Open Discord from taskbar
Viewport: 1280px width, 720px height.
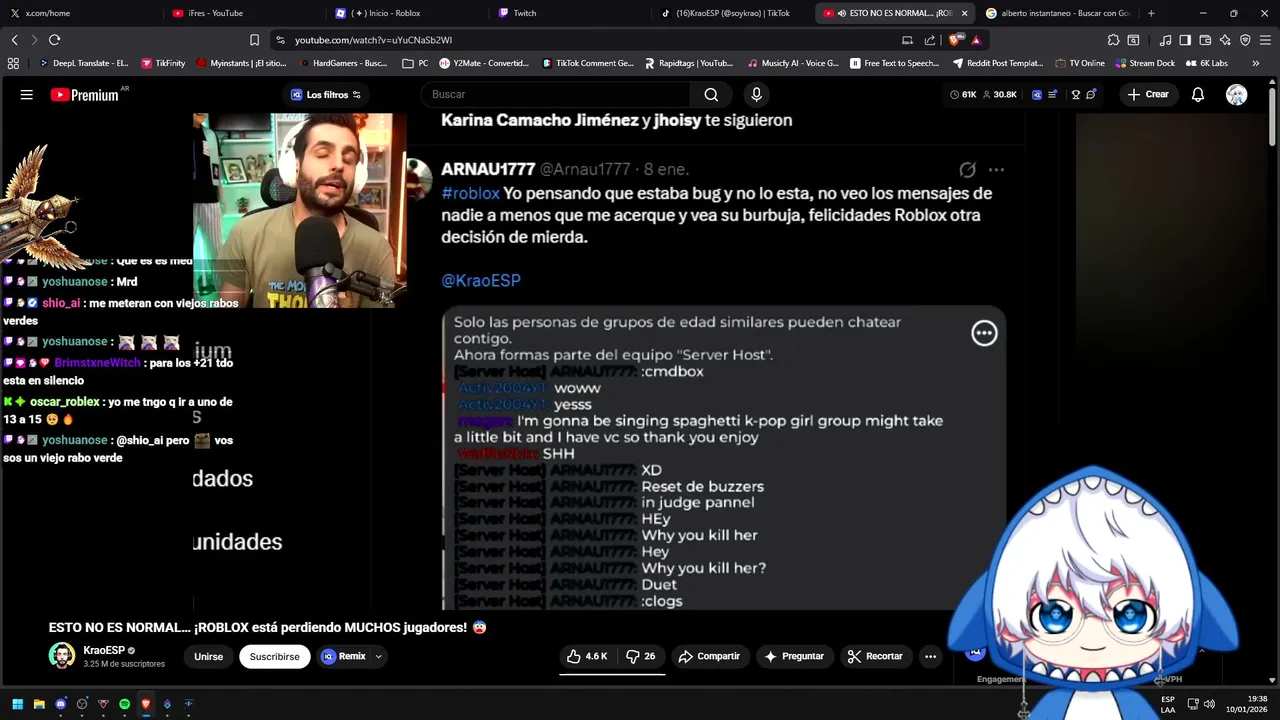point(60,704)
